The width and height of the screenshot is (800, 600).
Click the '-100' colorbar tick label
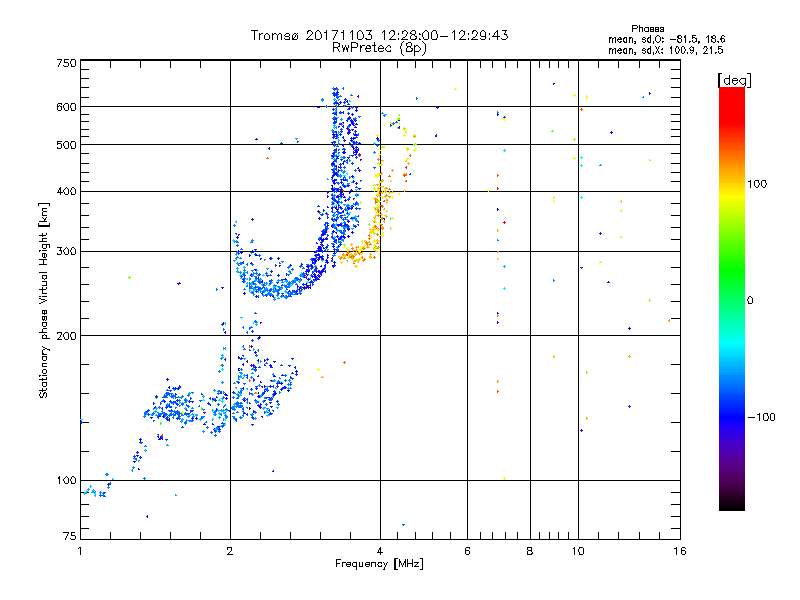click(761, 417)
